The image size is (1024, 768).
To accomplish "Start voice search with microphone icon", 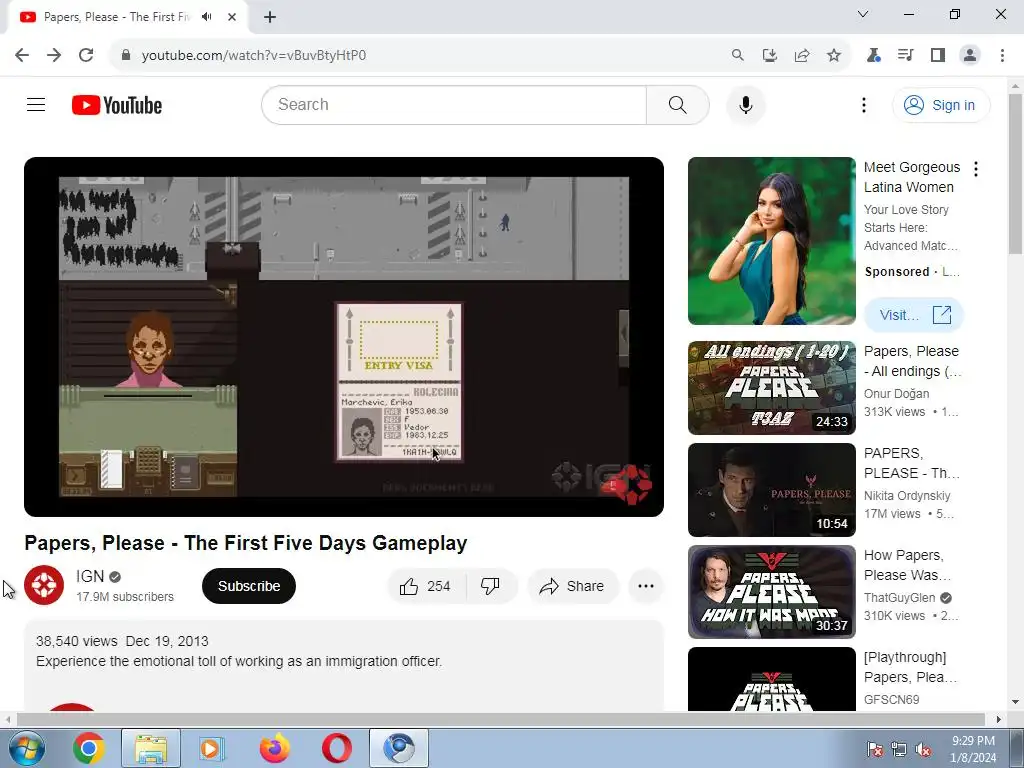I will click(x=745, y=104).
